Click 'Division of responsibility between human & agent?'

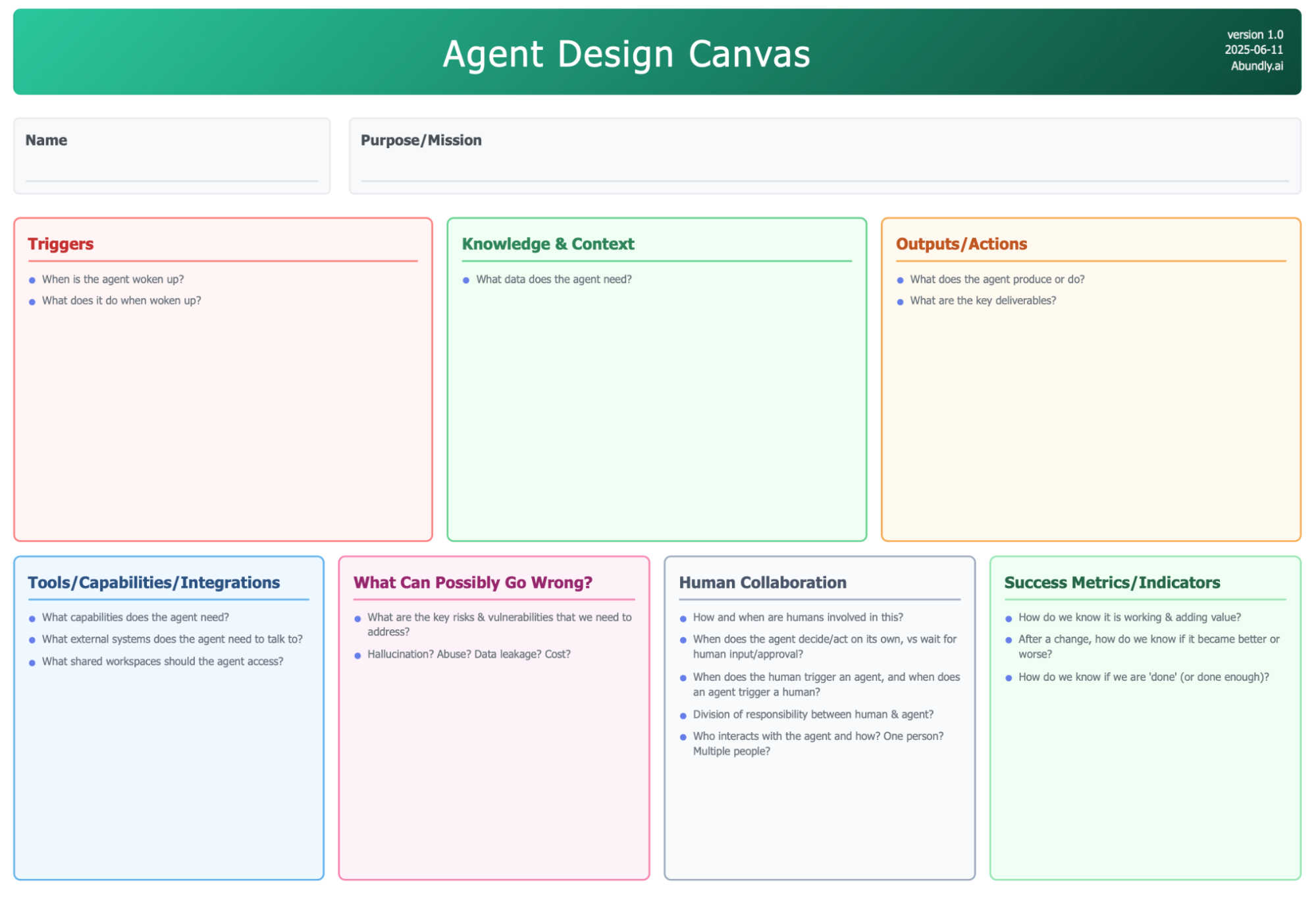click(813, 714)
